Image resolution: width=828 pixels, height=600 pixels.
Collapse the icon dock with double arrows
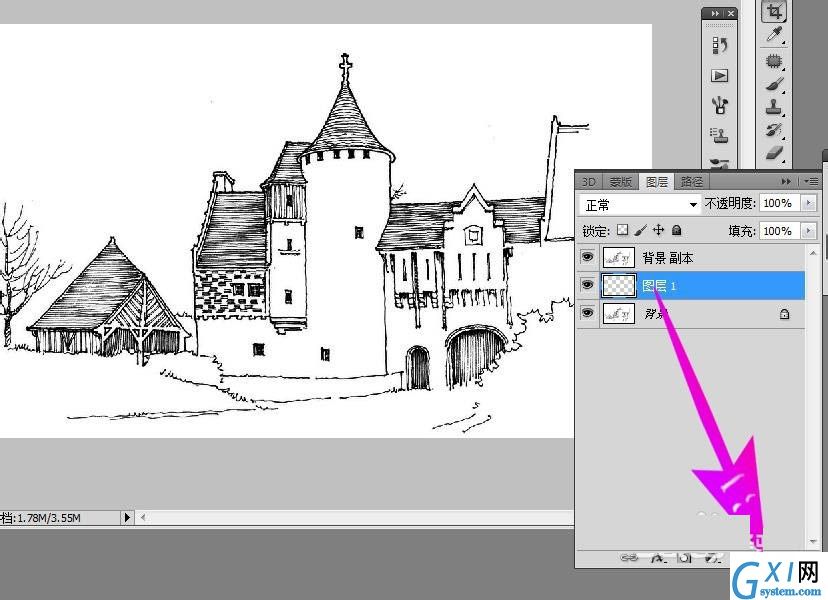click(x=715, y=13)
